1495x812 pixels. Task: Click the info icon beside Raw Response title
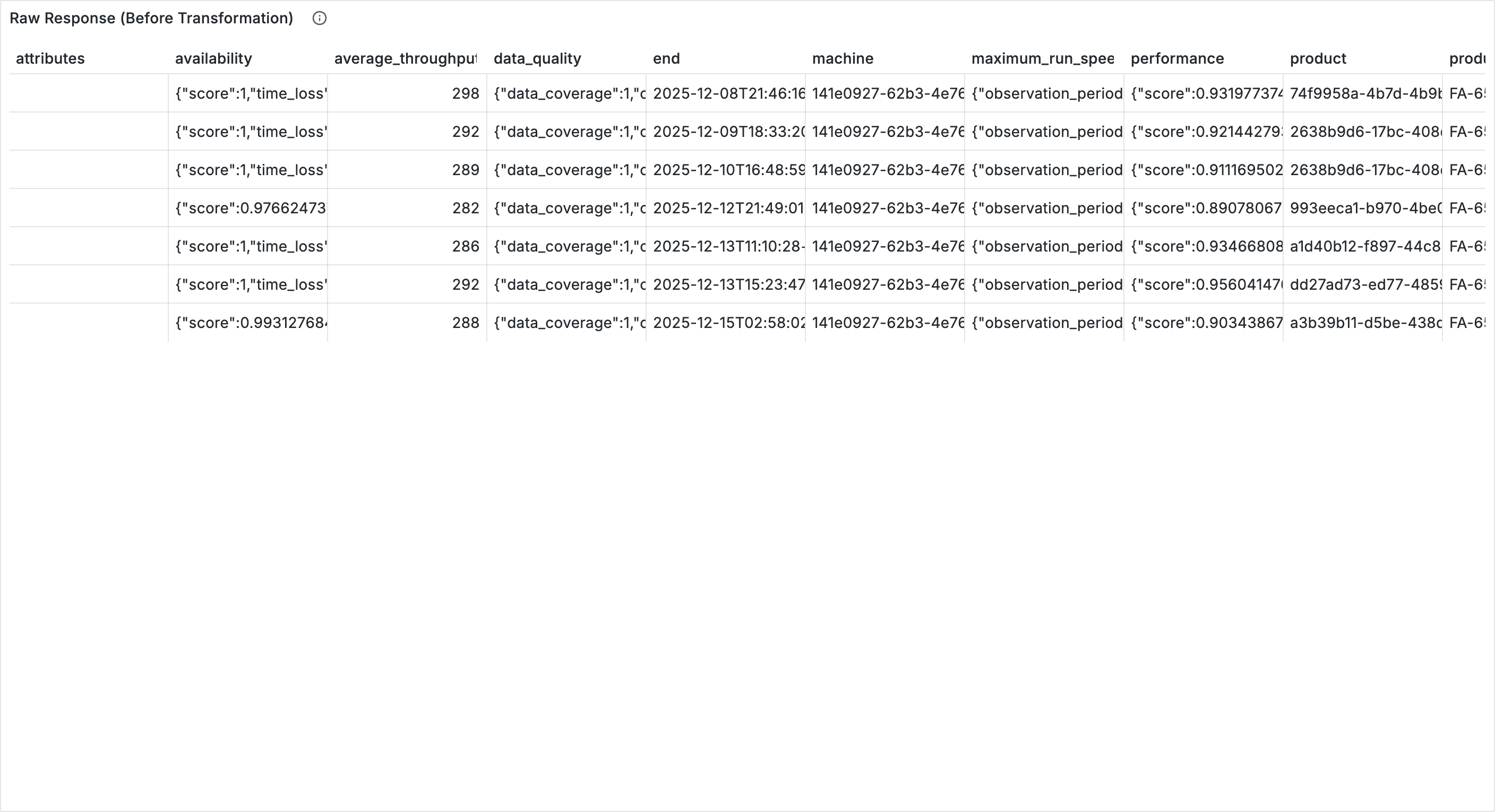319,19
